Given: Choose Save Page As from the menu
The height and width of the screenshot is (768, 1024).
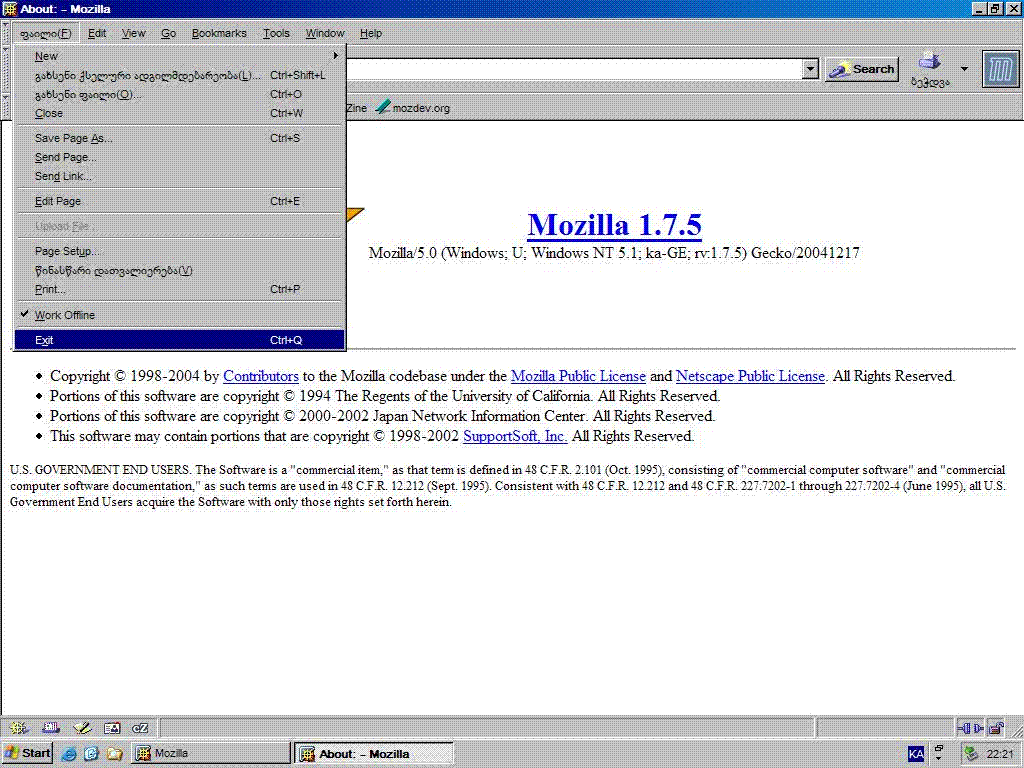Looking at the screenshot, I should [x=180, y=138].
